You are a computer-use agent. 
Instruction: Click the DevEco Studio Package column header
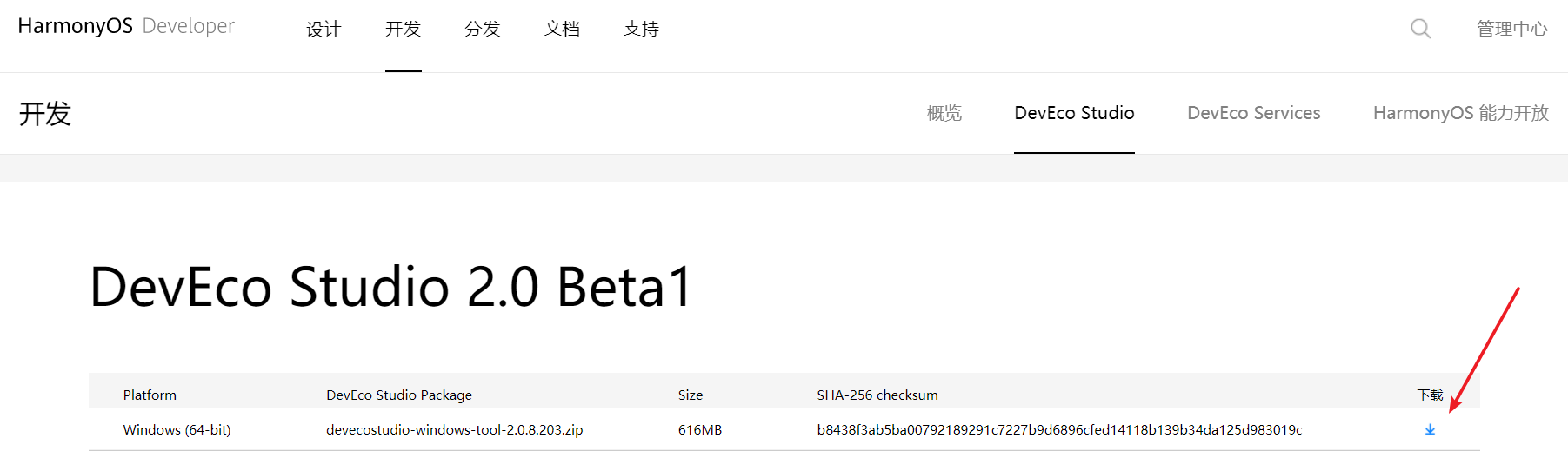click(399, 395)
